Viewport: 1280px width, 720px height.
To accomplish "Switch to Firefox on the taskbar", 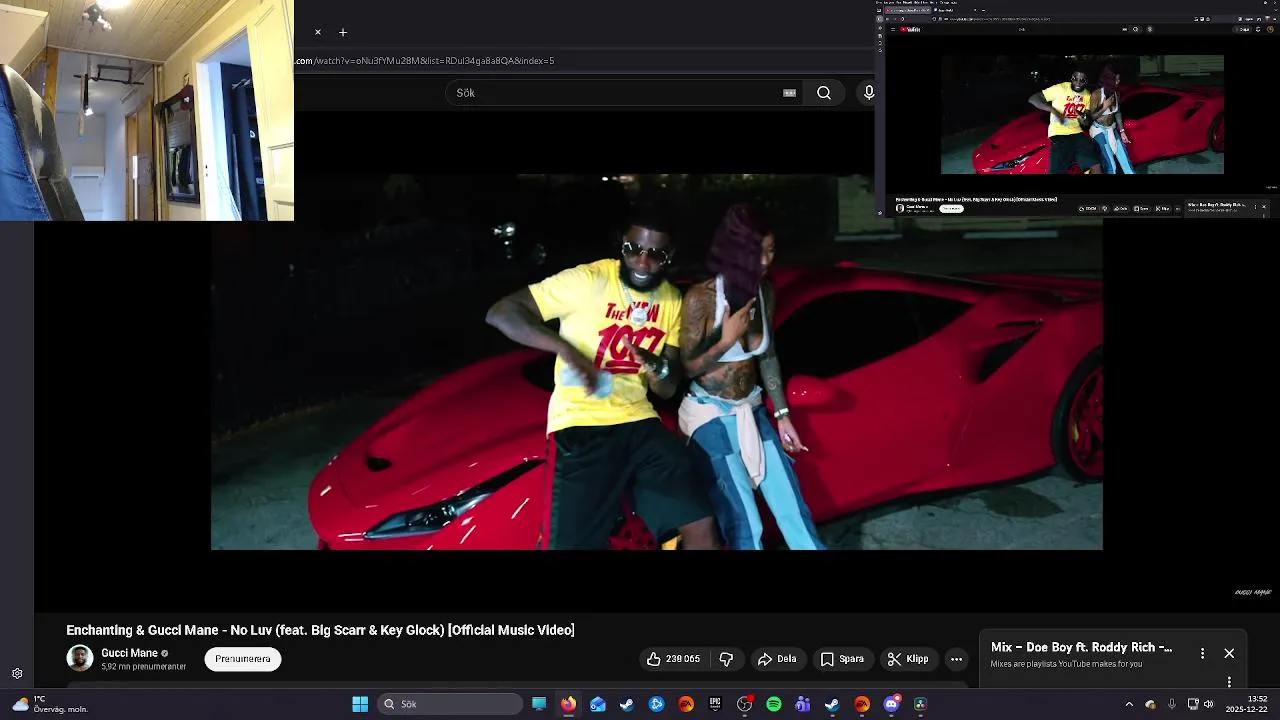I will point(568,704).
